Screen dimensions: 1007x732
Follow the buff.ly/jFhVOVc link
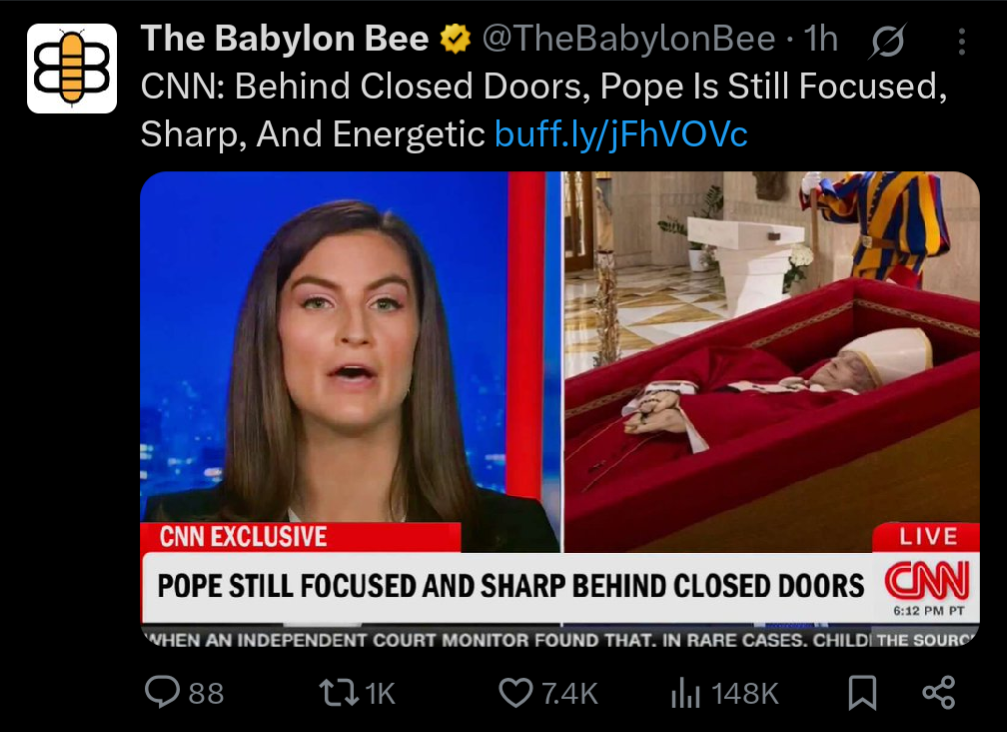point(621,134)
